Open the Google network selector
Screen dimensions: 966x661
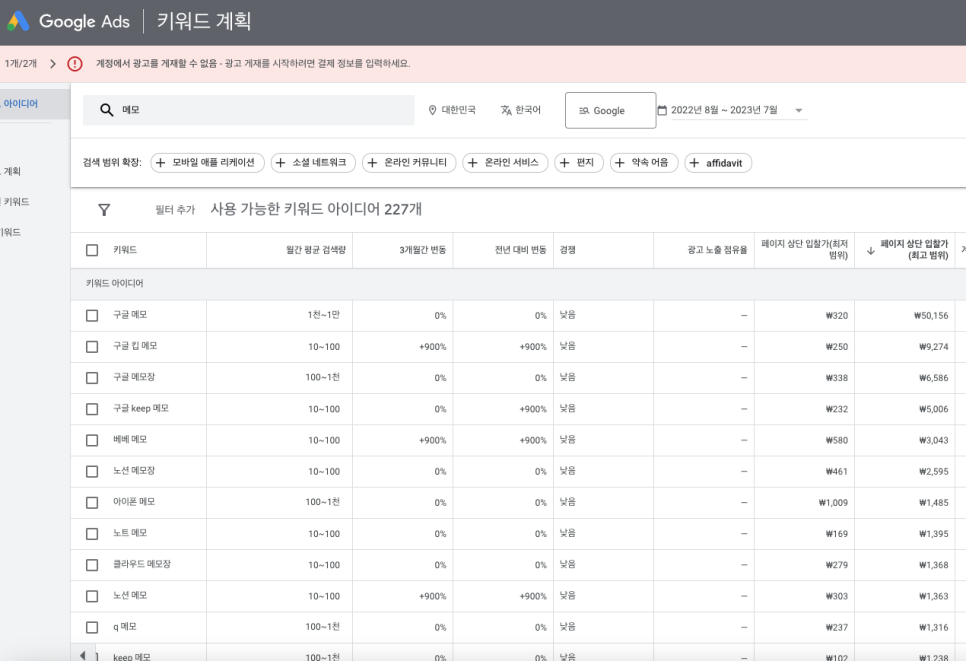611,110
